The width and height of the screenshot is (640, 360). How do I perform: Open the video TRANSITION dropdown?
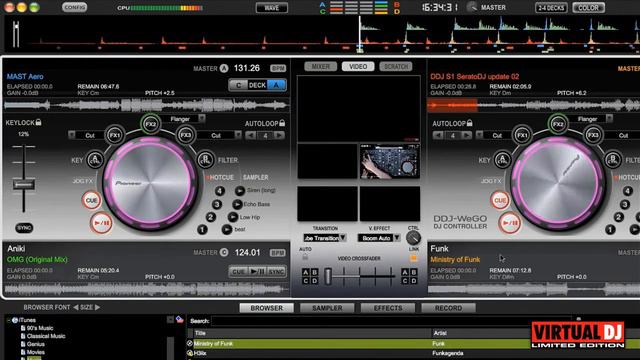[x=325, y=238]
